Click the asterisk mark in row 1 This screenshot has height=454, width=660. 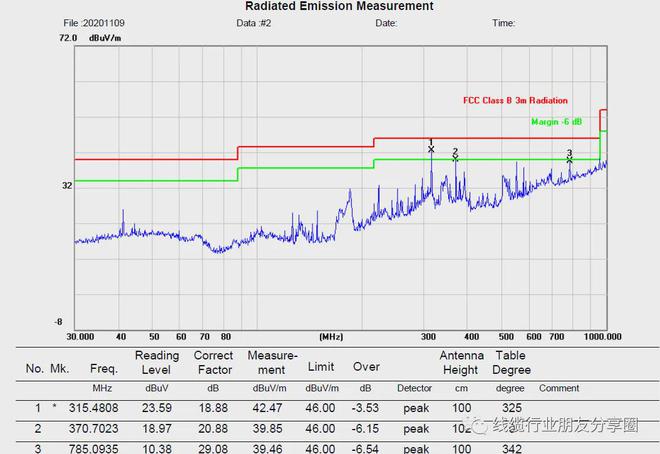pos(54,409)
